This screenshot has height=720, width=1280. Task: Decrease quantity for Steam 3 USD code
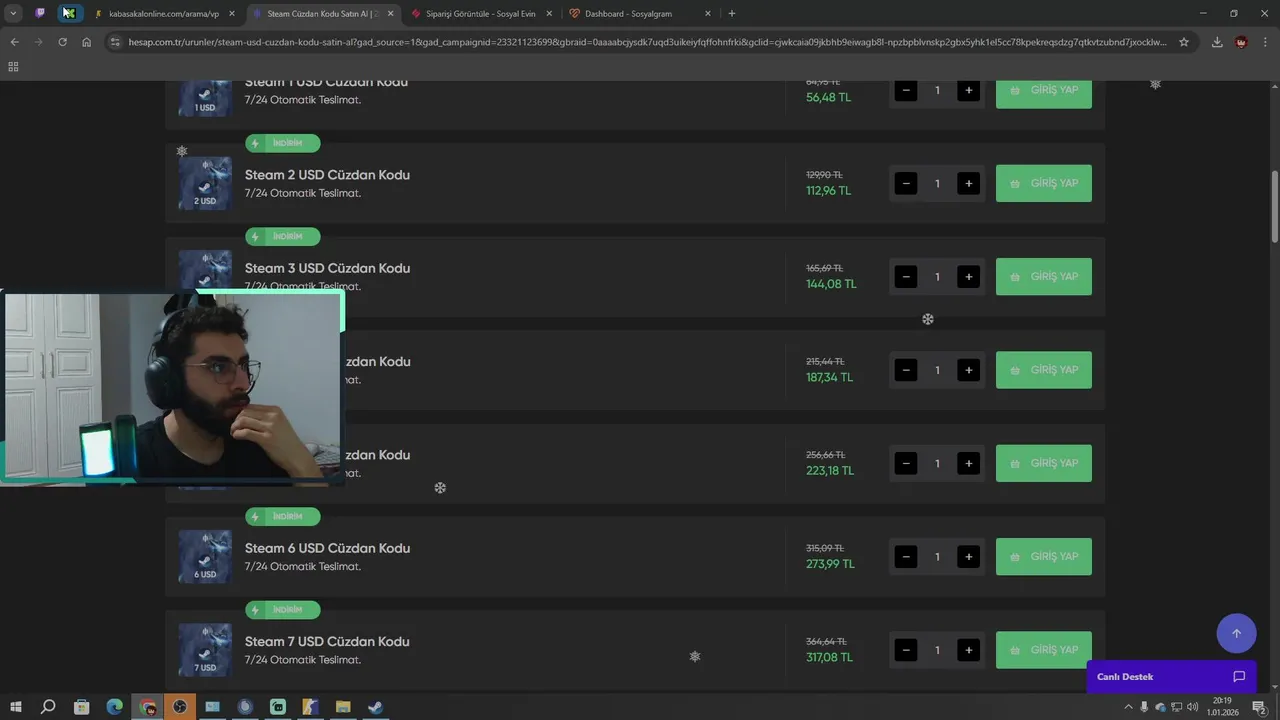[x=906, y=277]
